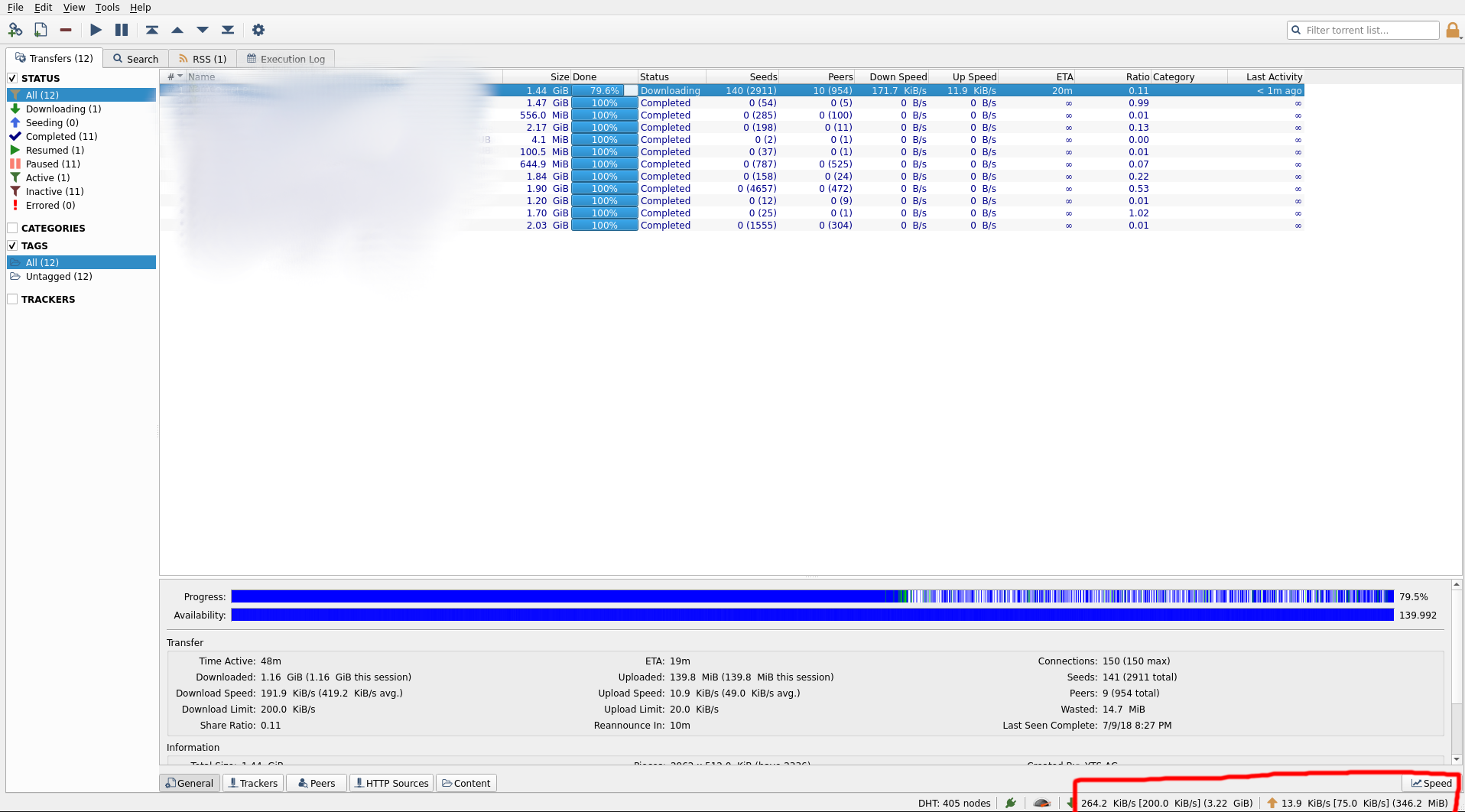Open the sort options on the # column

(174, 76)
